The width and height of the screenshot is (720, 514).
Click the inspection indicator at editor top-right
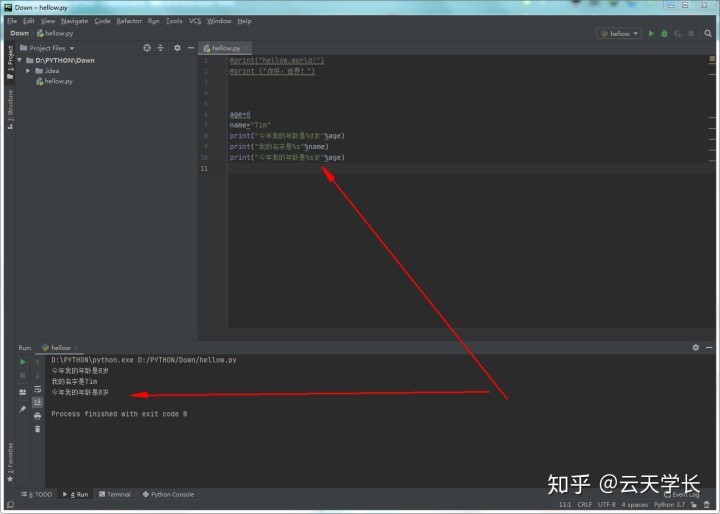(712, 59)
